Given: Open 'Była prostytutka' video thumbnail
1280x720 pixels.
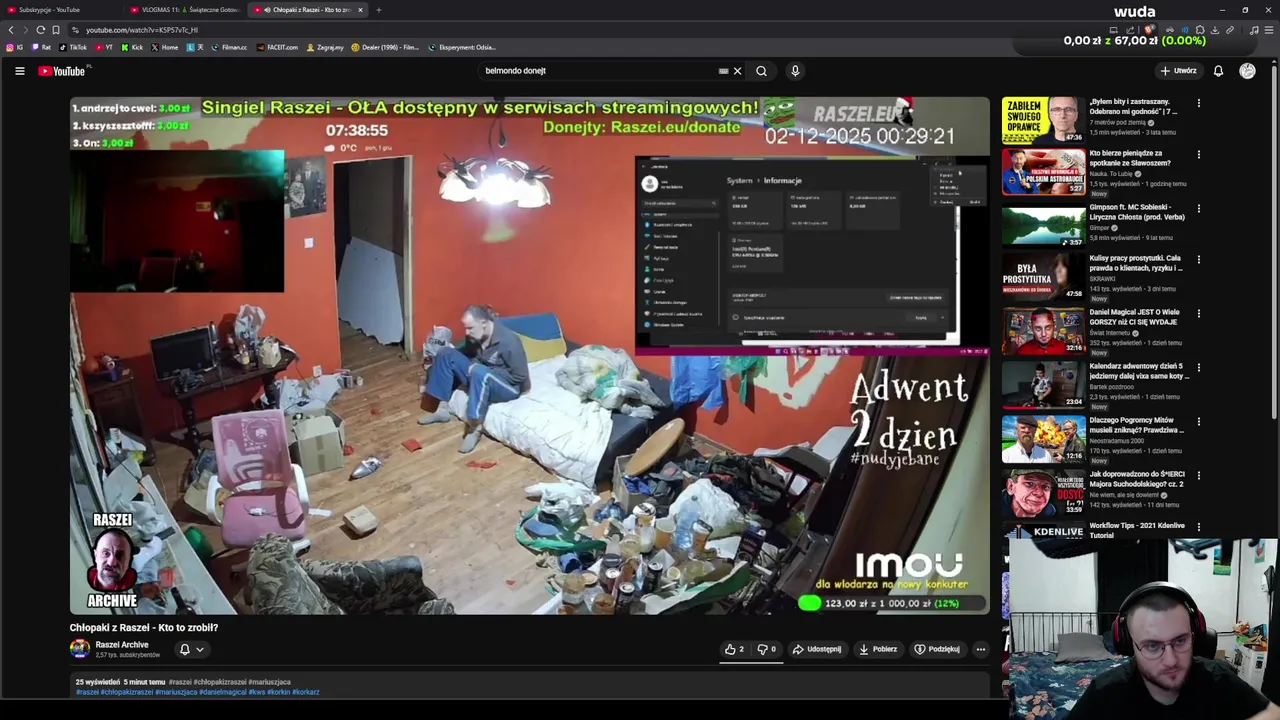Looking at the screenshot, I should click(x=1043, y=277).
